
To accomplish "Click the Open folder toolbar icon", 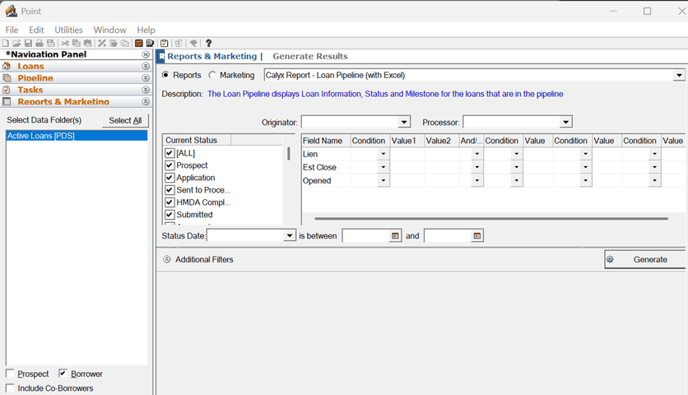I will pyautogui.click(x=17, y=43).
